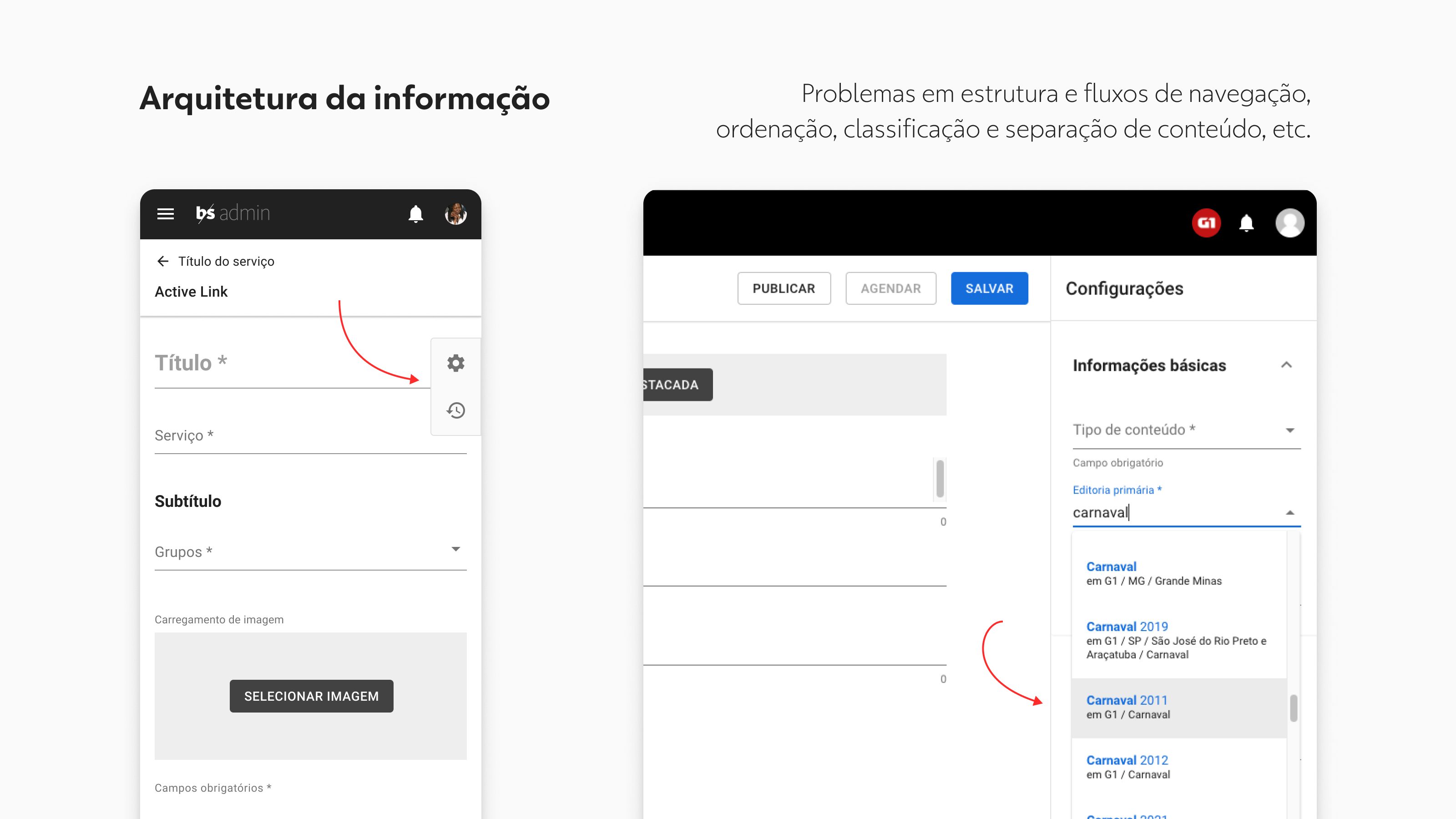Click the Campos obrigatórios note
Viewport: 1456px width, 819px height.
click(213, 788)
